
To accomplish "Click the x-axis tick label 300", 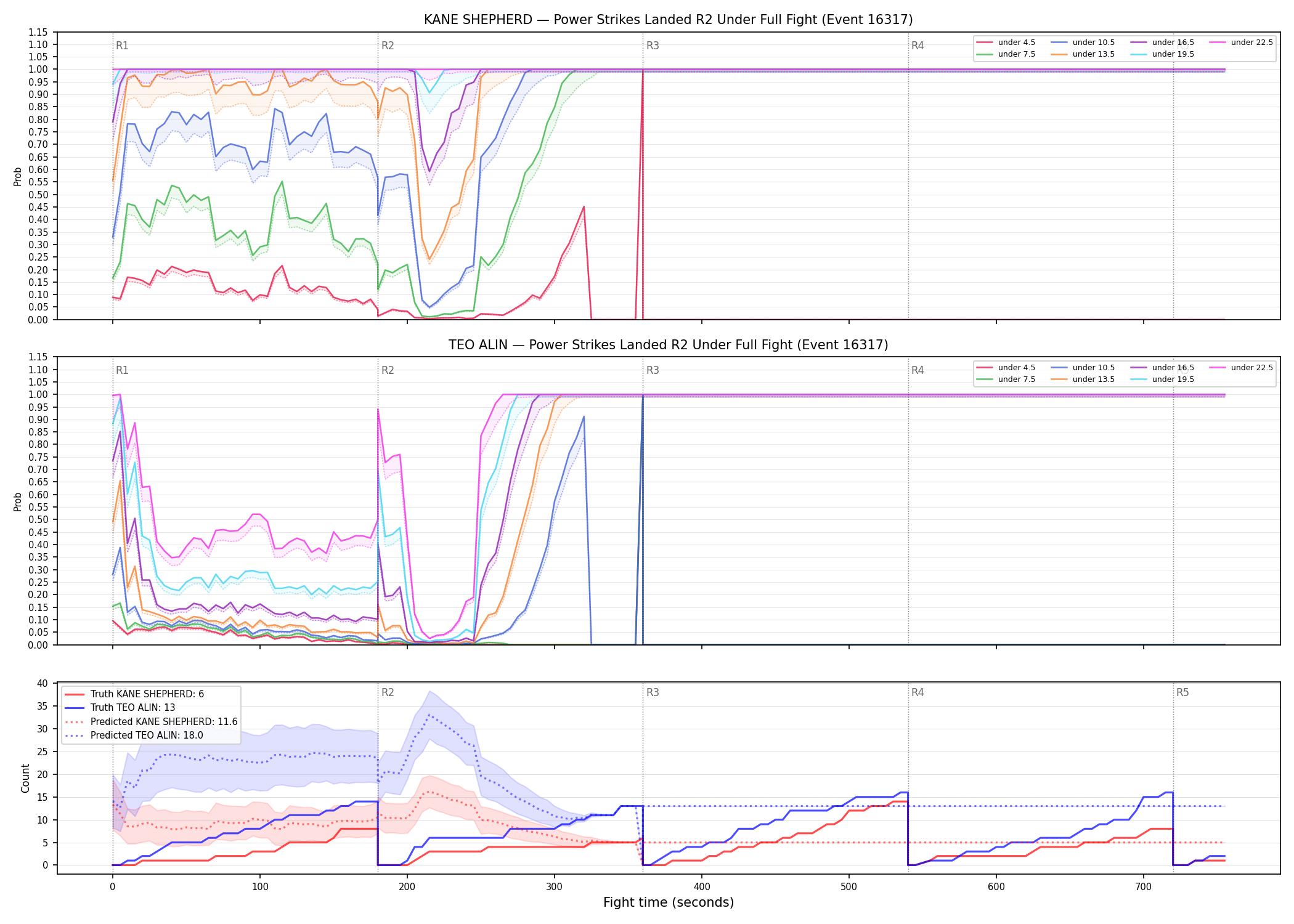I will (555, 887).
